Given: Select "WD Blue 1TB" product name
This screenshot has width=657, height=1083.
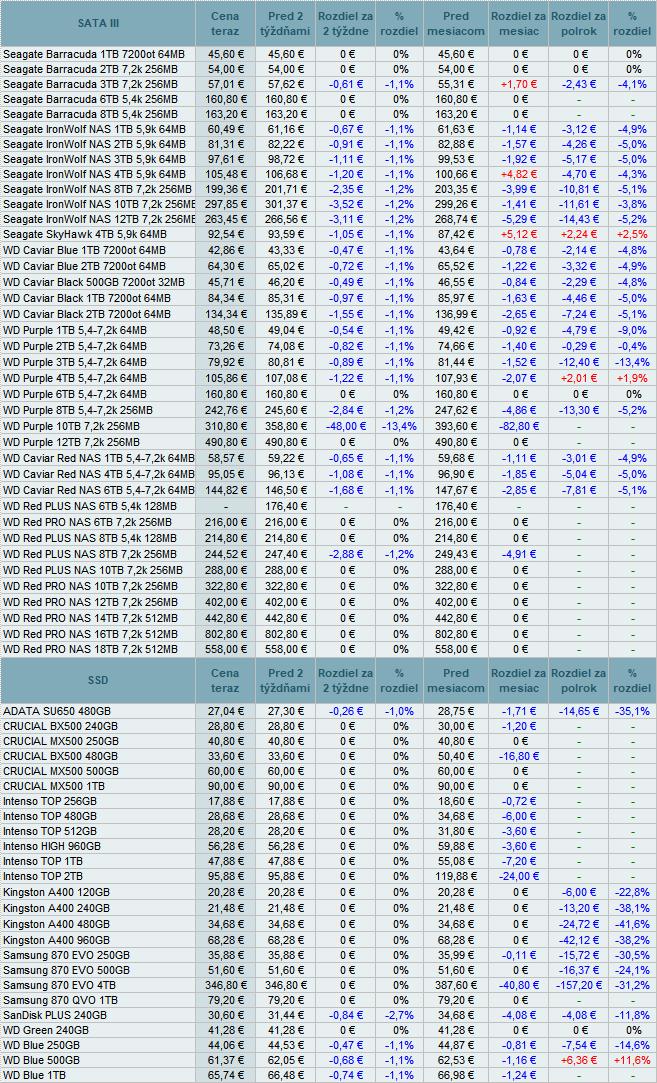Looking at the screenshot, I should tap(35, 1075).
